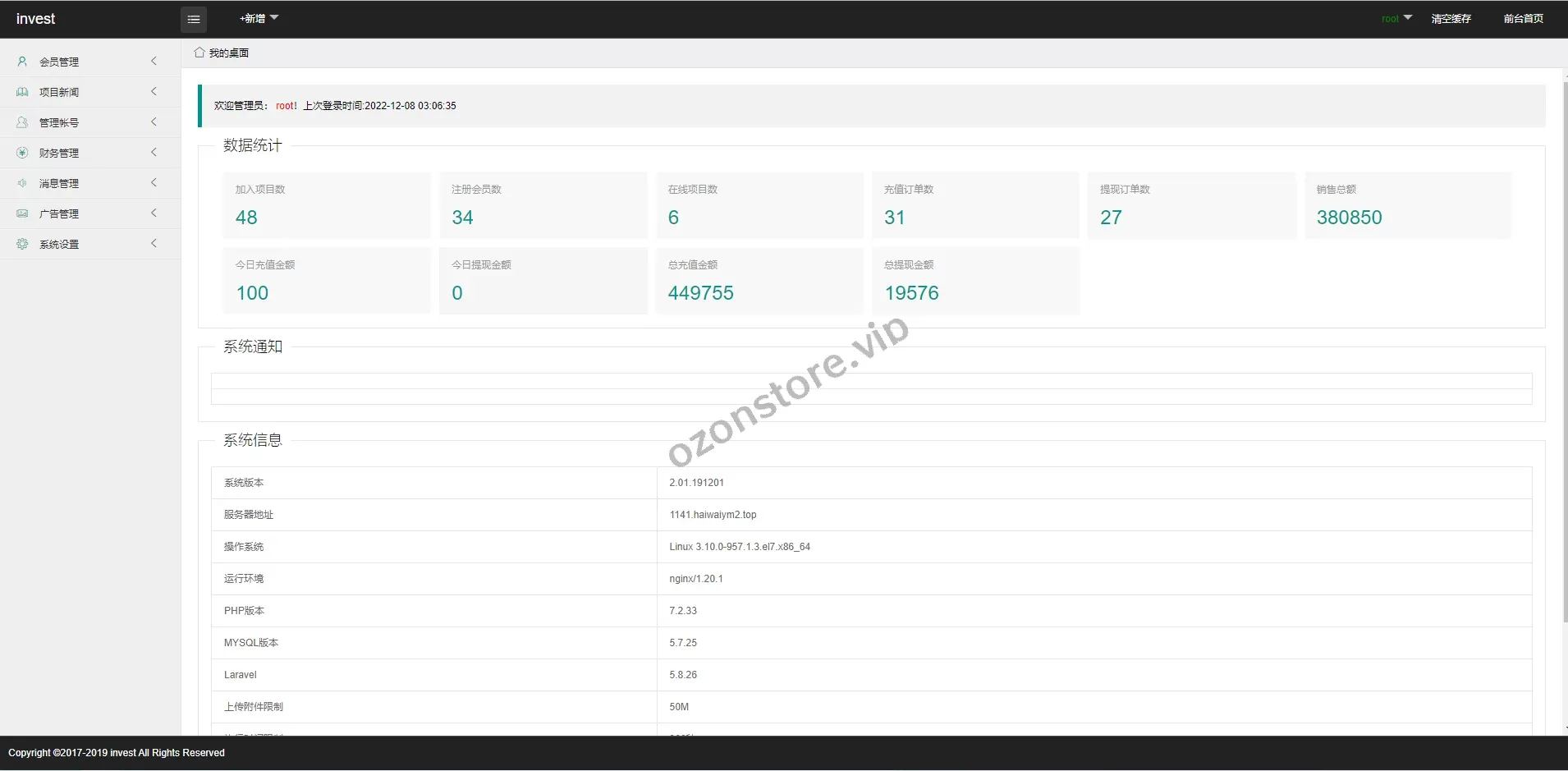The image size is (1568, 771).
Task: Click the 项目新闻 book icon
Action: click(22, 92)
